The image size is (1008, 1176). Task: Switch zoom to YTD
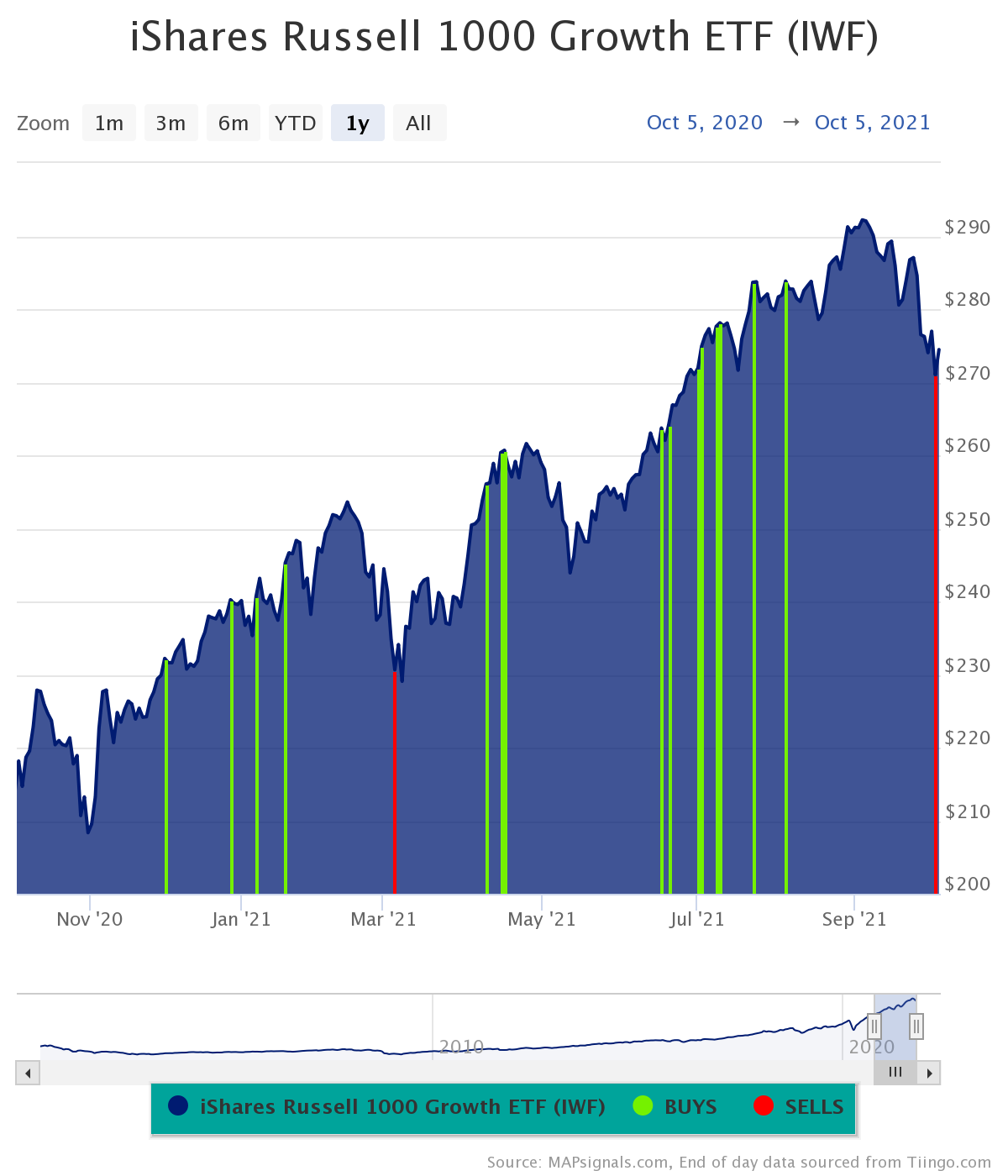[x=296, y=123]
